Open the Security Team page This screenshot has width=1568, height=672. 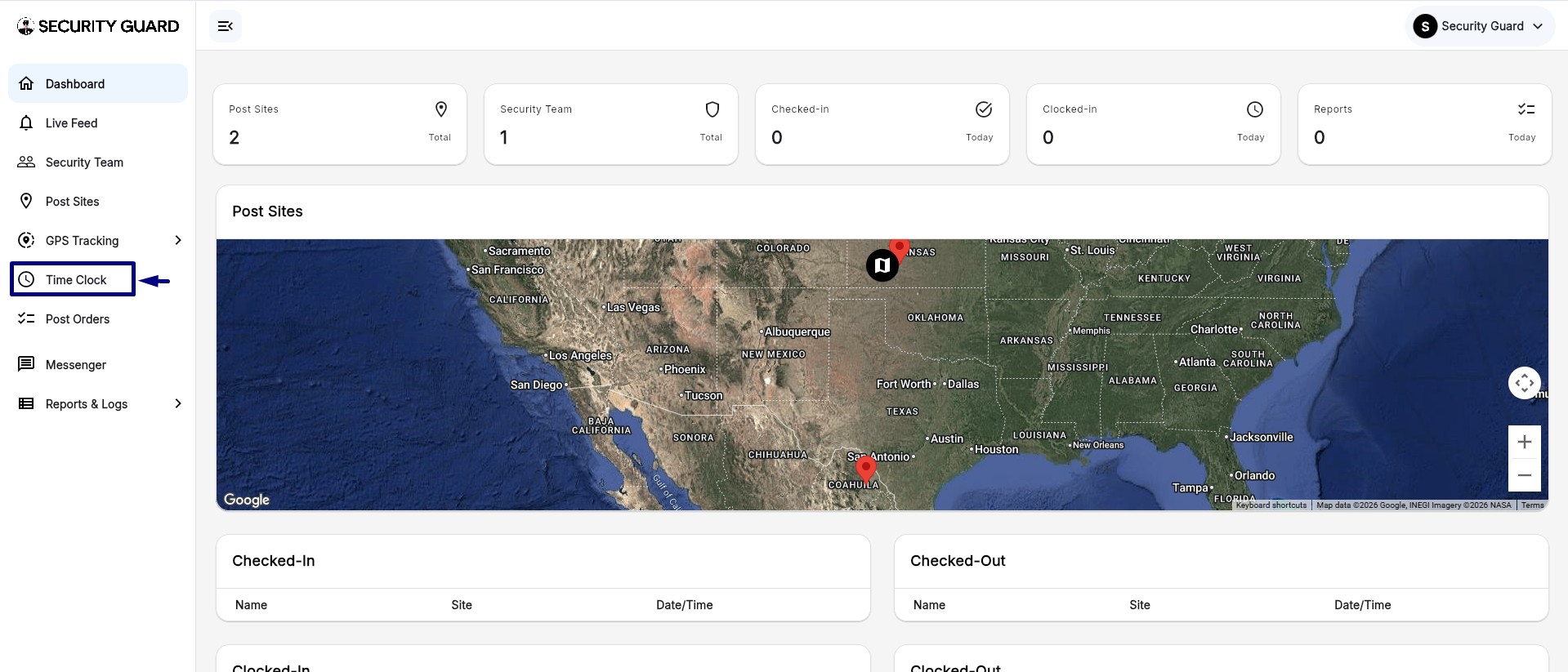coord(98,162)
